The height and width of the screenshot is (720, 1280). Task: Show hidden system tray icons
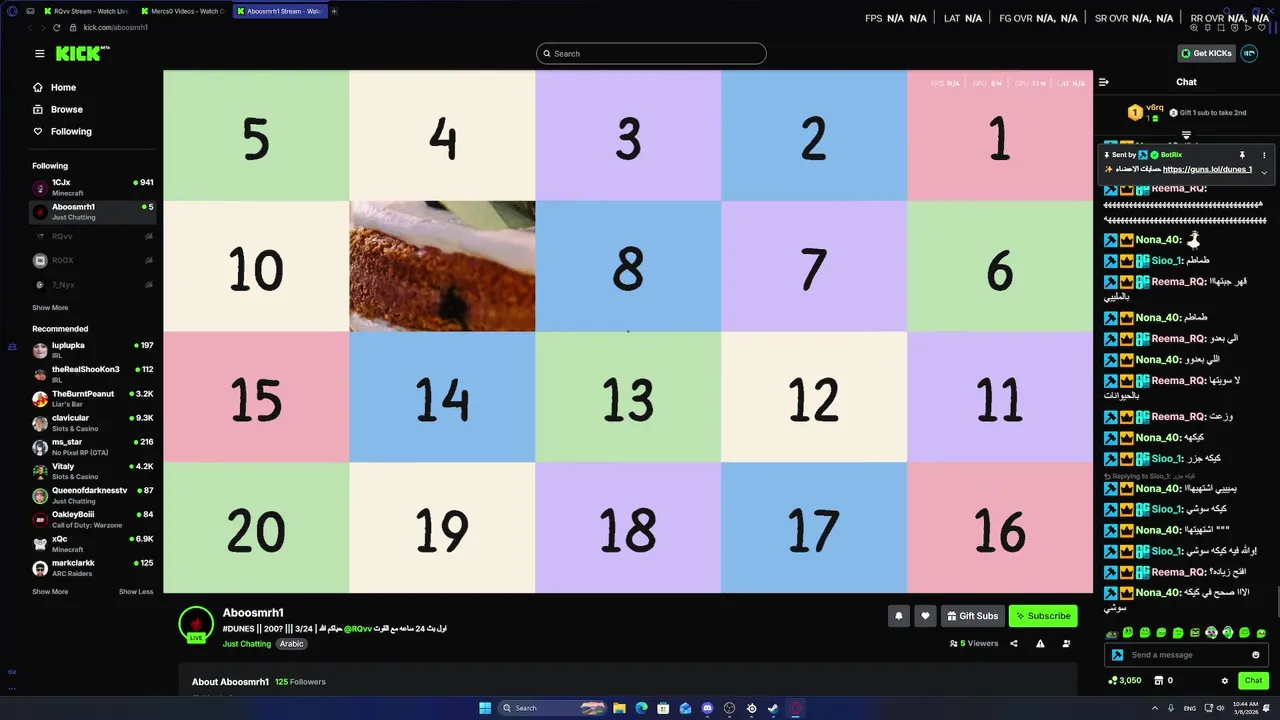point(1155,708)
